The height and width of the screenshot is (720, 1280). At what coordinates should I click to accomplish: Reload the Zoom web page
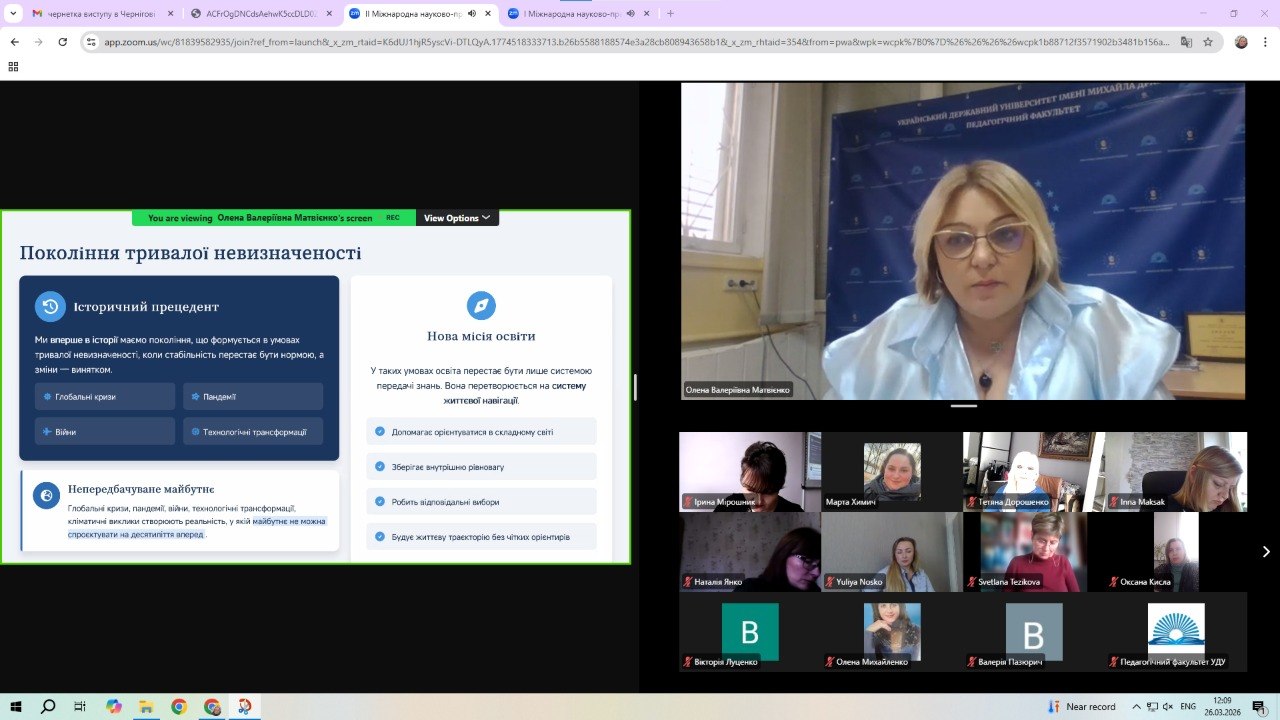[63, 42]
